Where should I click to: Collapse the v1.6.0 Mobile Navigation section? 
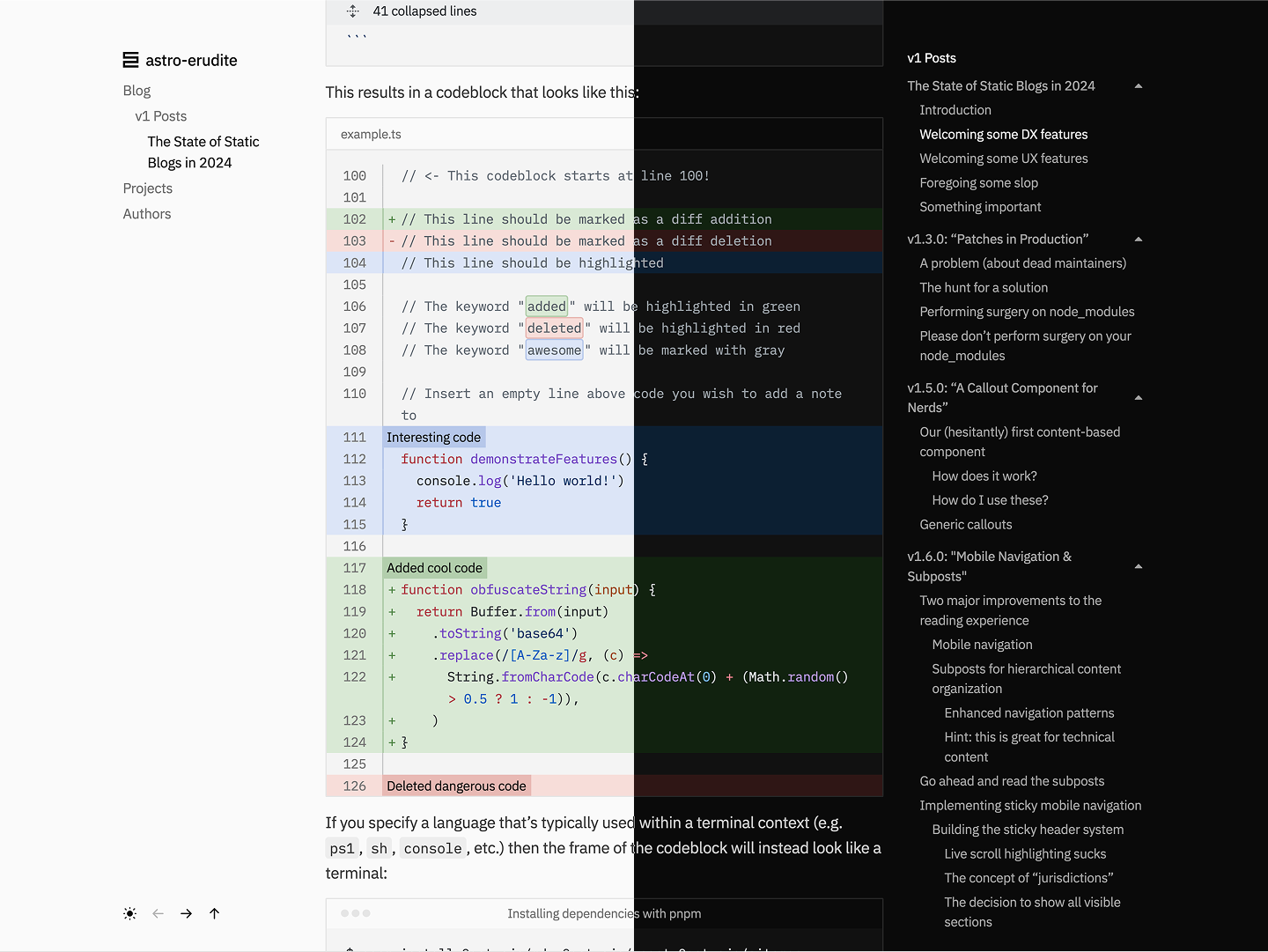click(x=1139, y=566)
